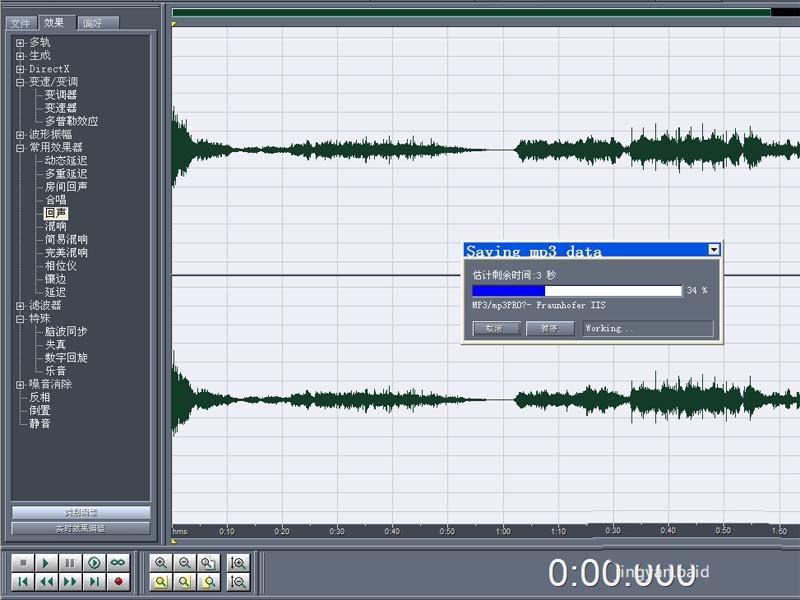Expand the 滤波器 tree branch
The width and height of the screenshot is (800, 600).
tap(20, 307)
